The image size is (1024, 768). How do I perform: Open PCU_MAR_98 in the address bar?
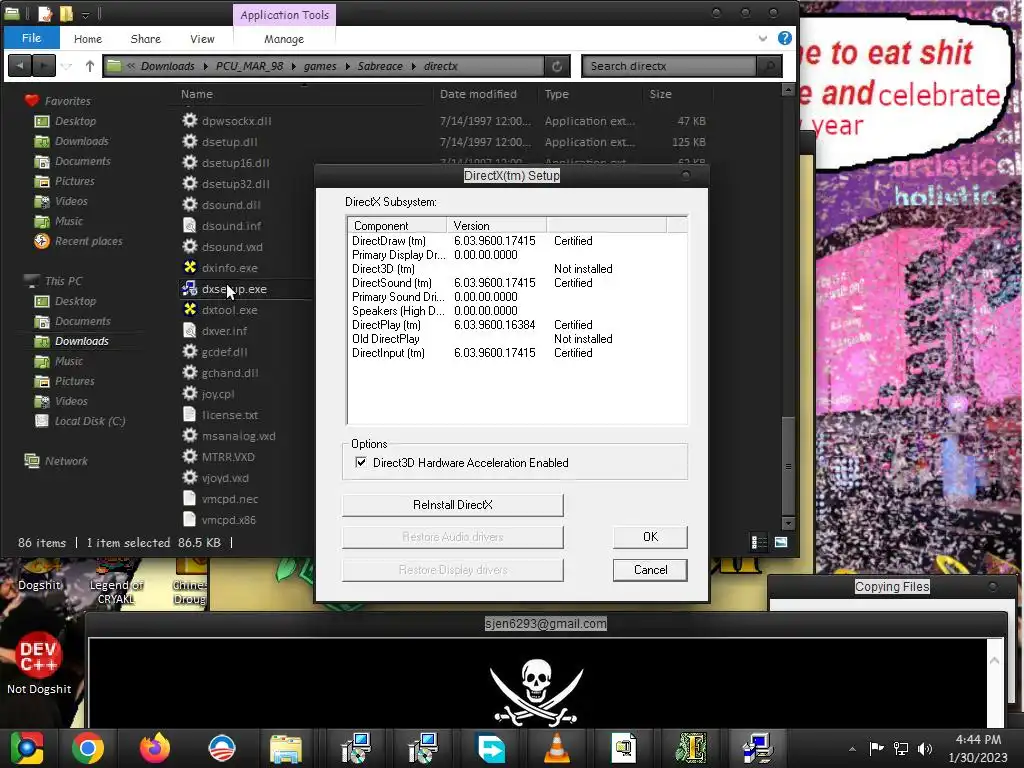point(249,66)
